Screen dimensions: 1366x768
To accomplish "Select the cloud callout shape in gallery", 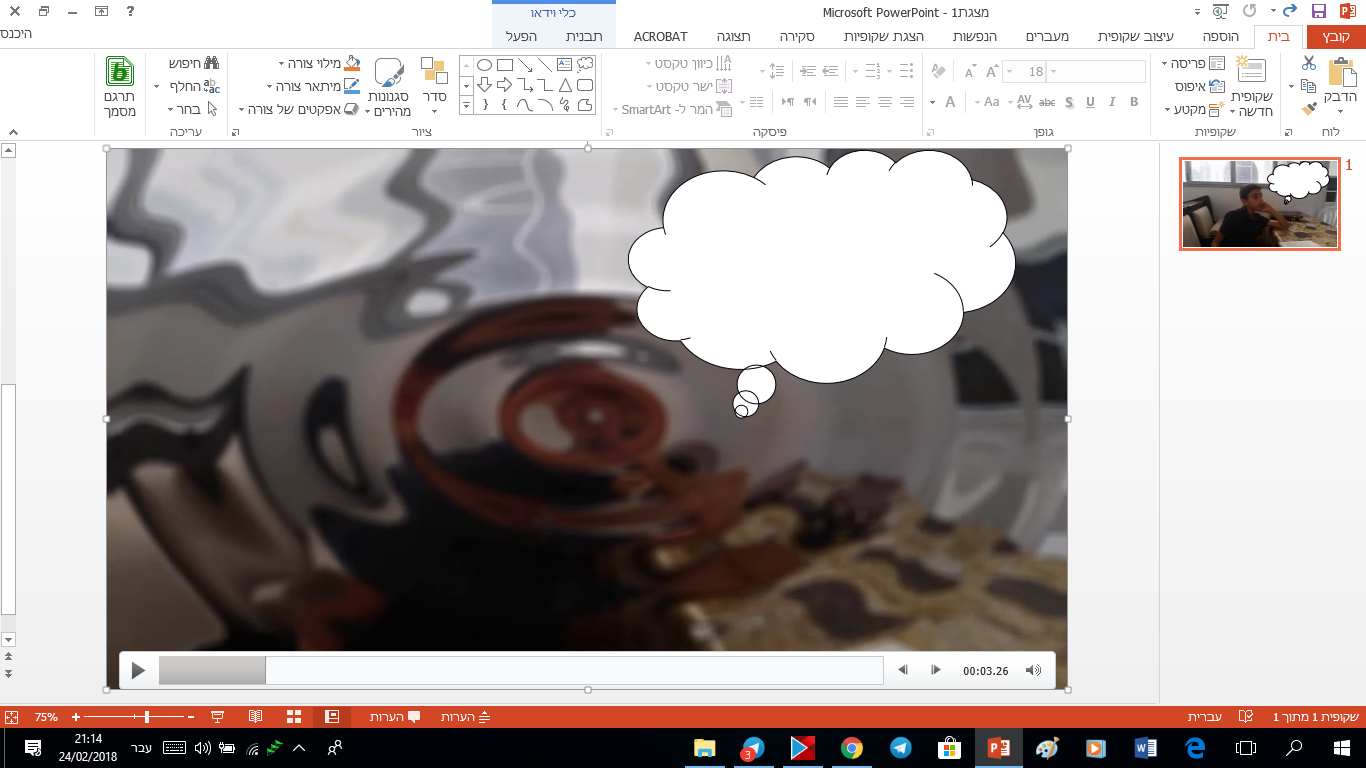I will (x=585, y=65).
